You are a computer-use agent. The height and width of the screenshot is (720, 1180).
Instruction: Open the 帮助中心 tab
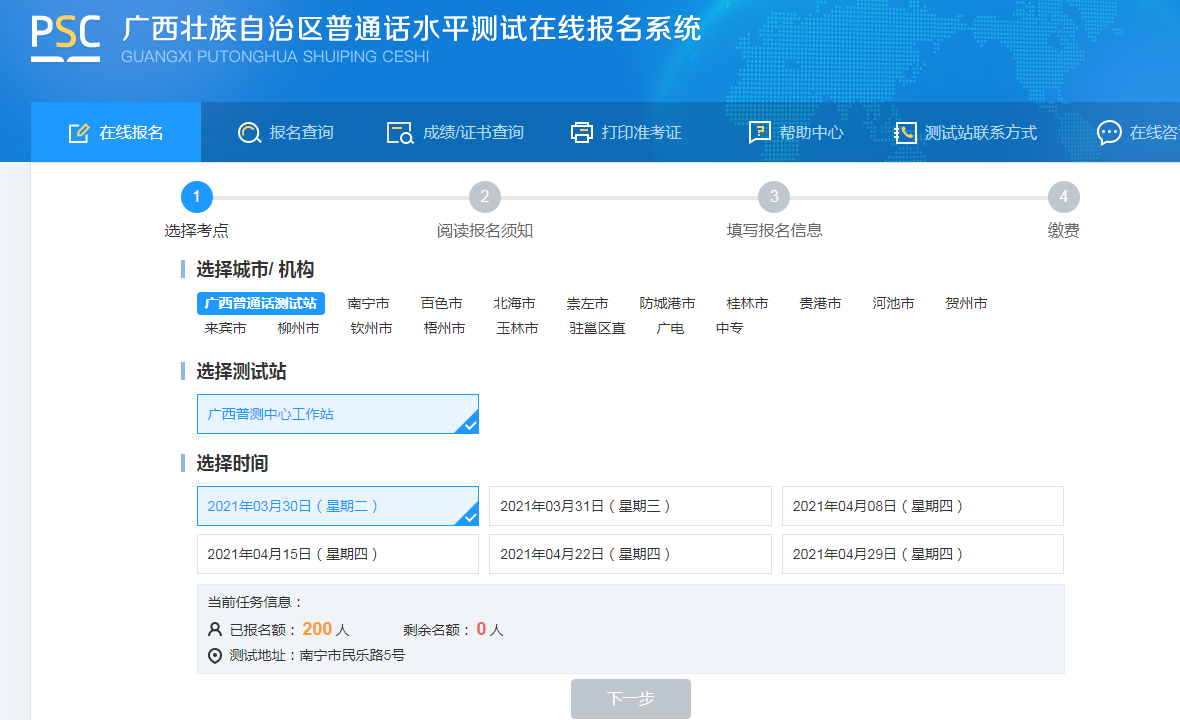coord(796,132)
